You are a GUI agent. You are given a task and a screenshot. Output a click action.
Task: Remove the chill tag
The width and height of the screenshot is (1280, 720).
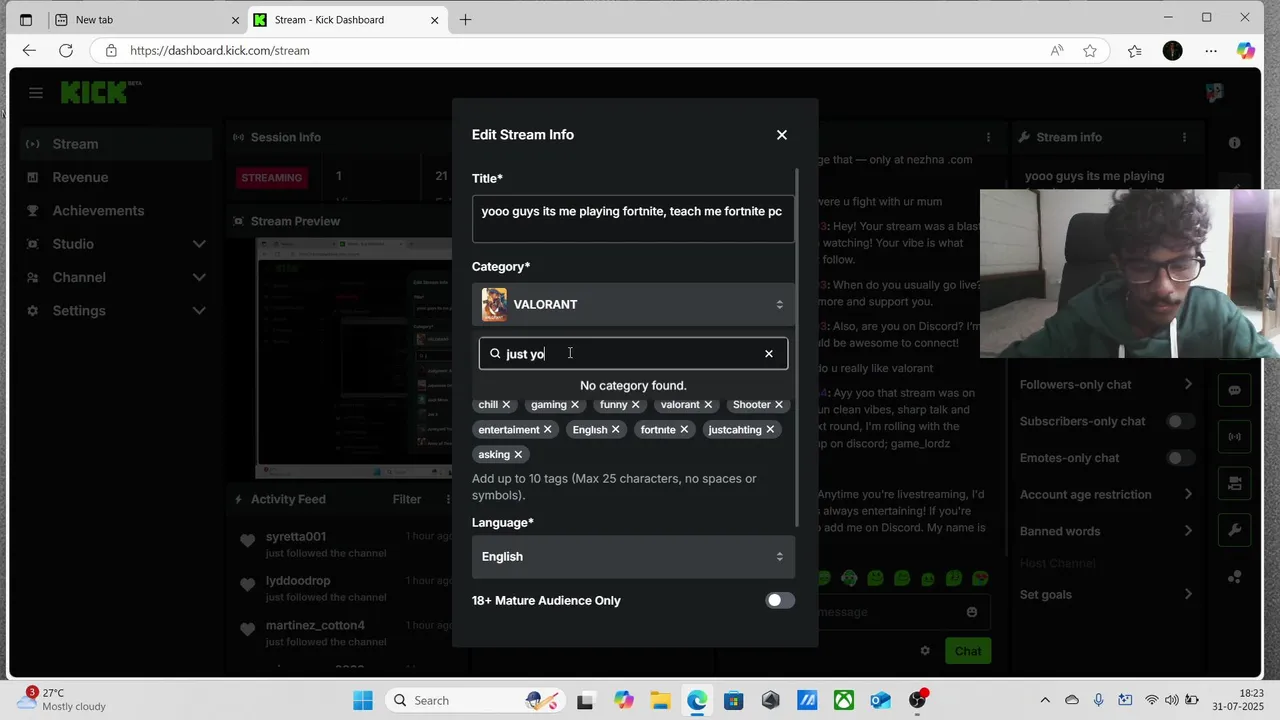coord(506,405)
